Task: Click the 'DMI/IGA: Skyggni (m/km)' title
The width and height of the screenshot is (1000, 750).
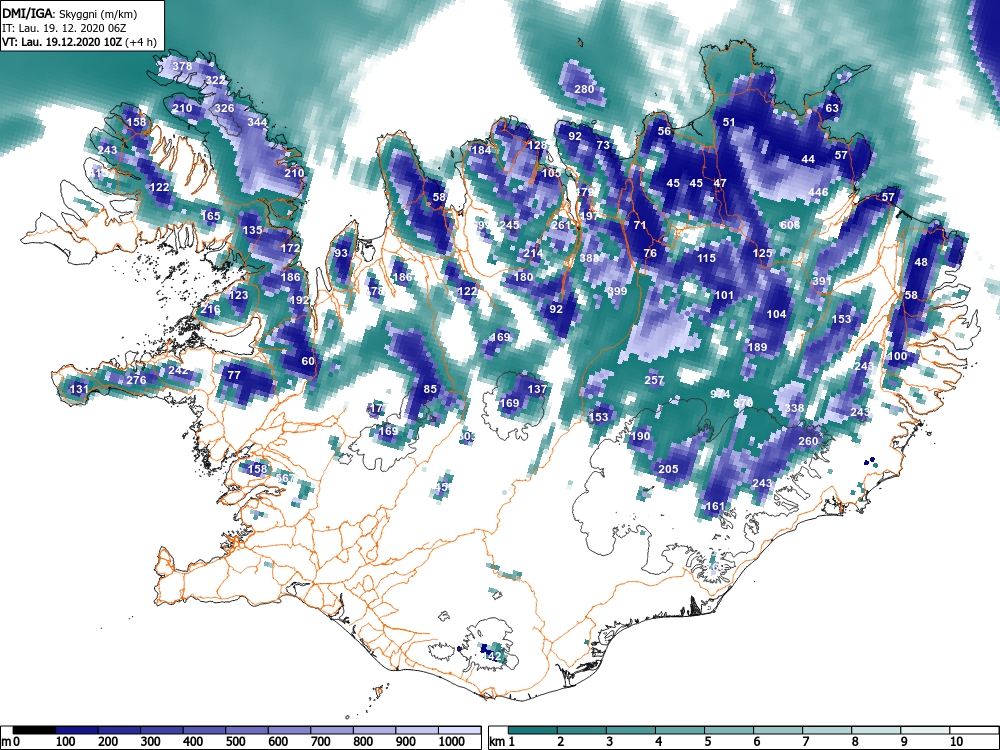Action: coord(69,13)
